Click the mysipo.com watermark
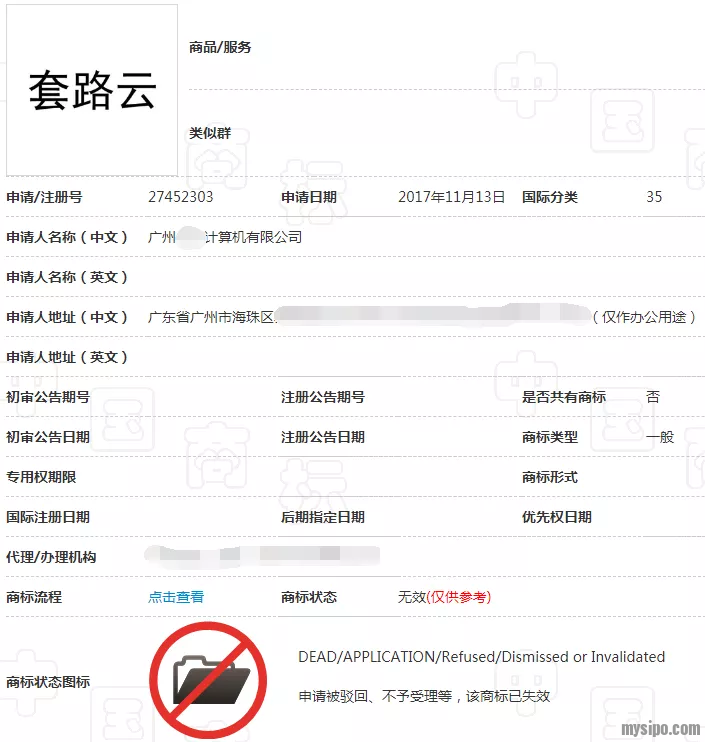This screenshot has width=705, height=742. pyautogui.click(x=661, y=729)
